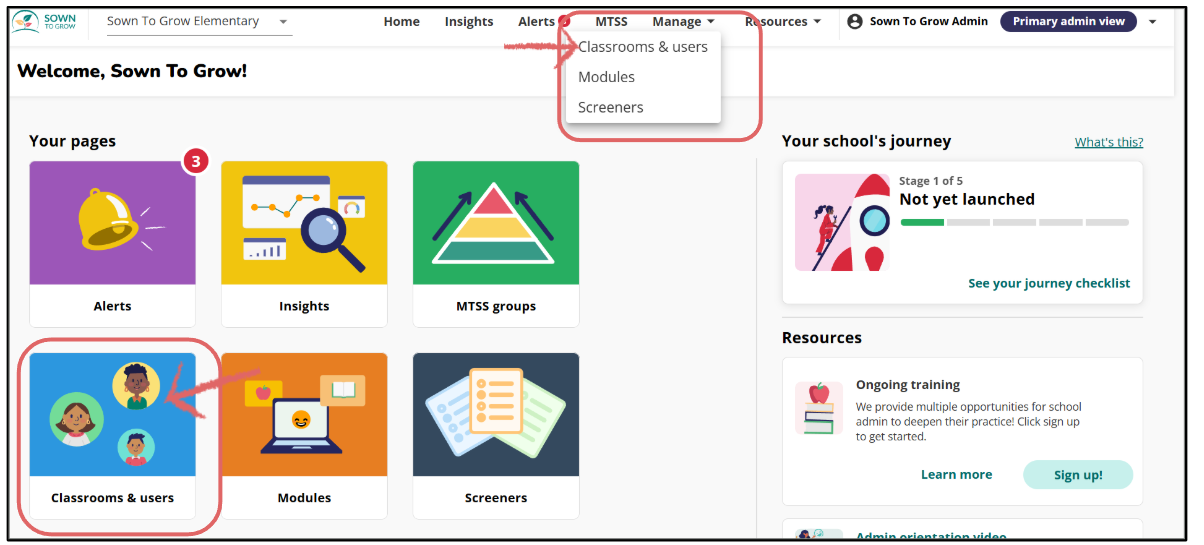
Task: Click the red 3 alerts badge
Action: tap(196, 161)
